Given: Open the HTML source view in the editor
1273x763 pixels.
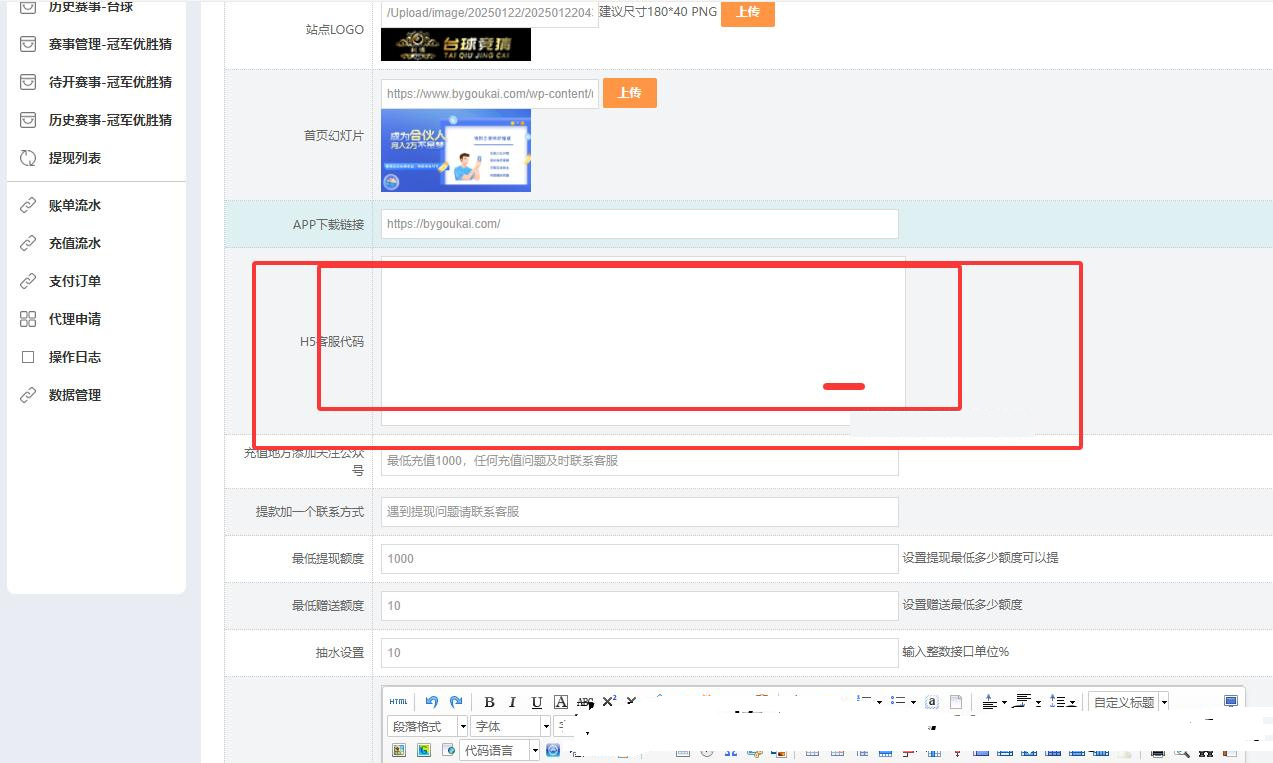Looking at the screenshot, I should point(398,701).
